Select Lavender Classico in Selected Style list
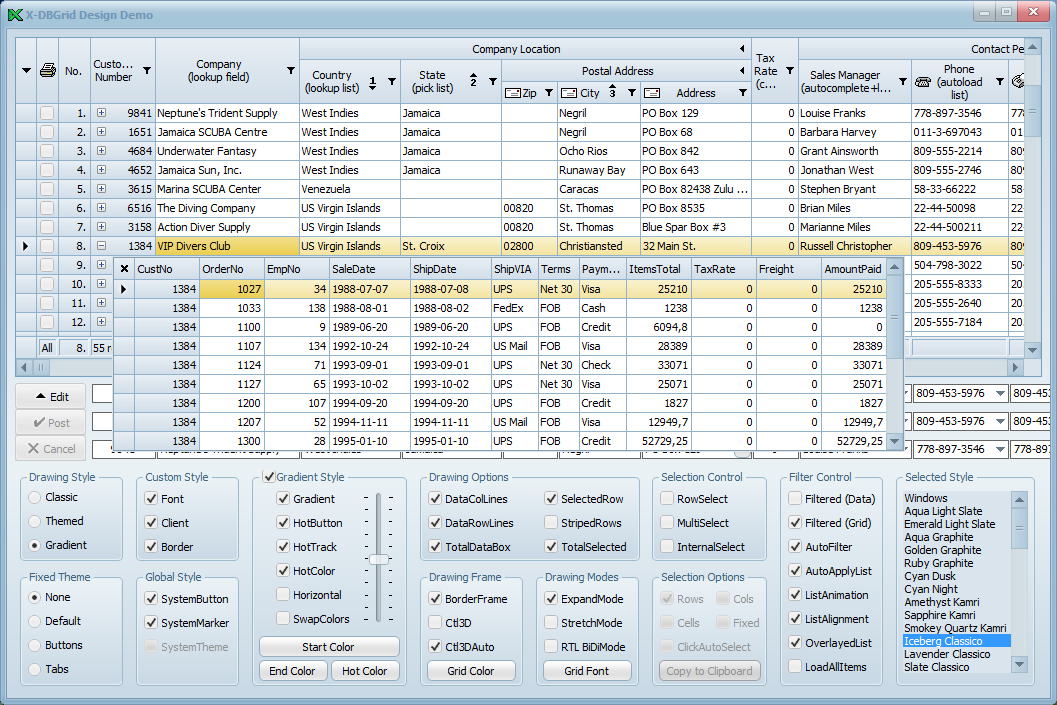Screen dimensions: 1057x705 pyautogui.click(x=946, y=654)
